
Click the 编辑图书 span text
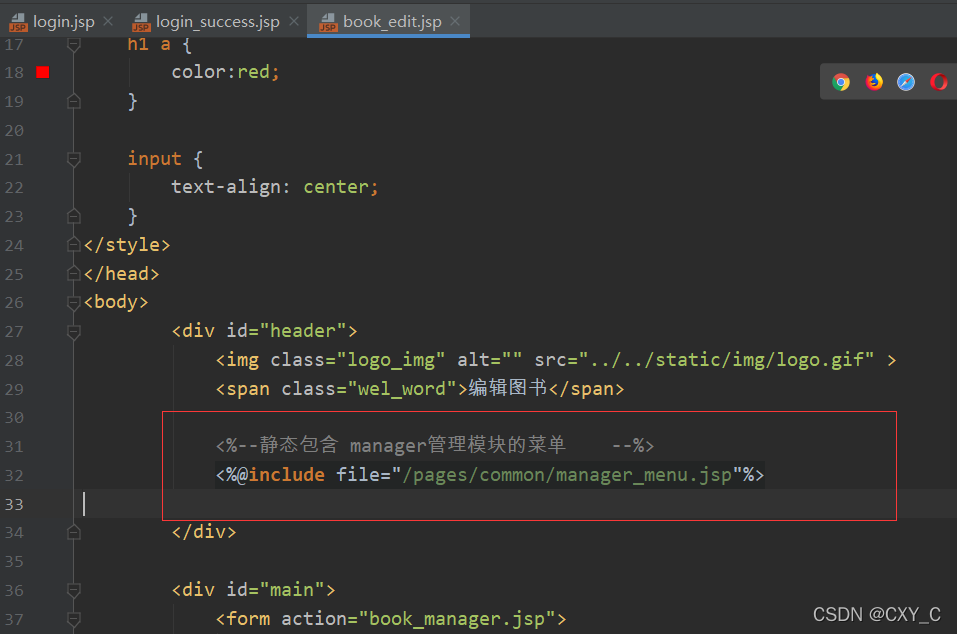(508, 388)
